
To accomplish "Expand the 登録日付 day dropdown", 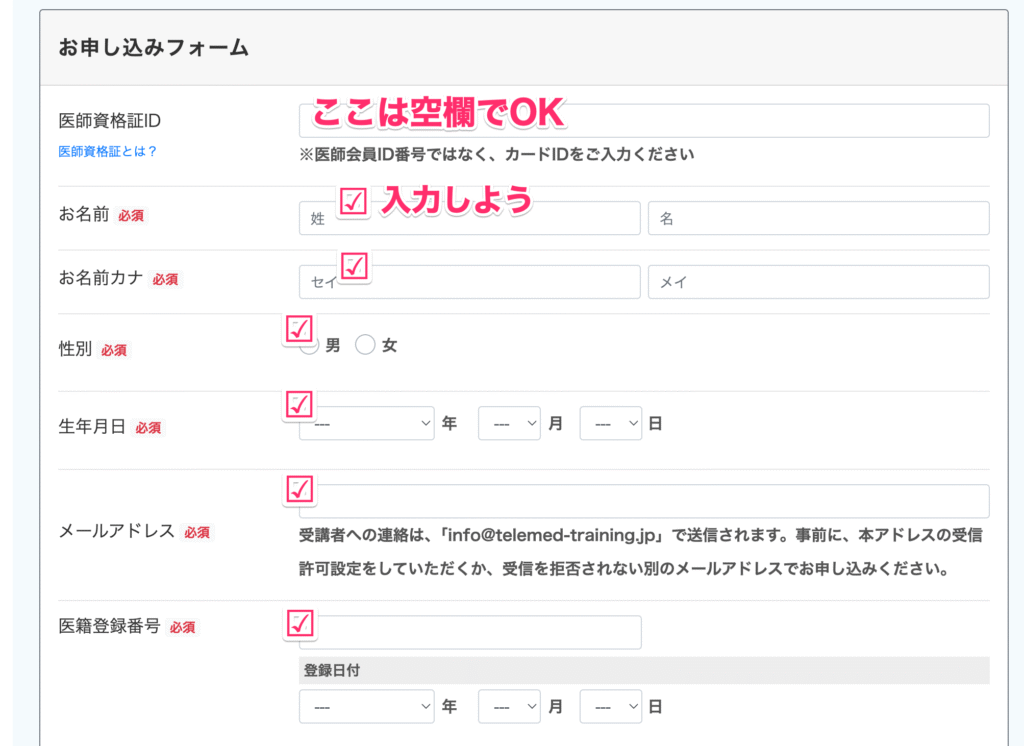I will (x=611, y=707).
